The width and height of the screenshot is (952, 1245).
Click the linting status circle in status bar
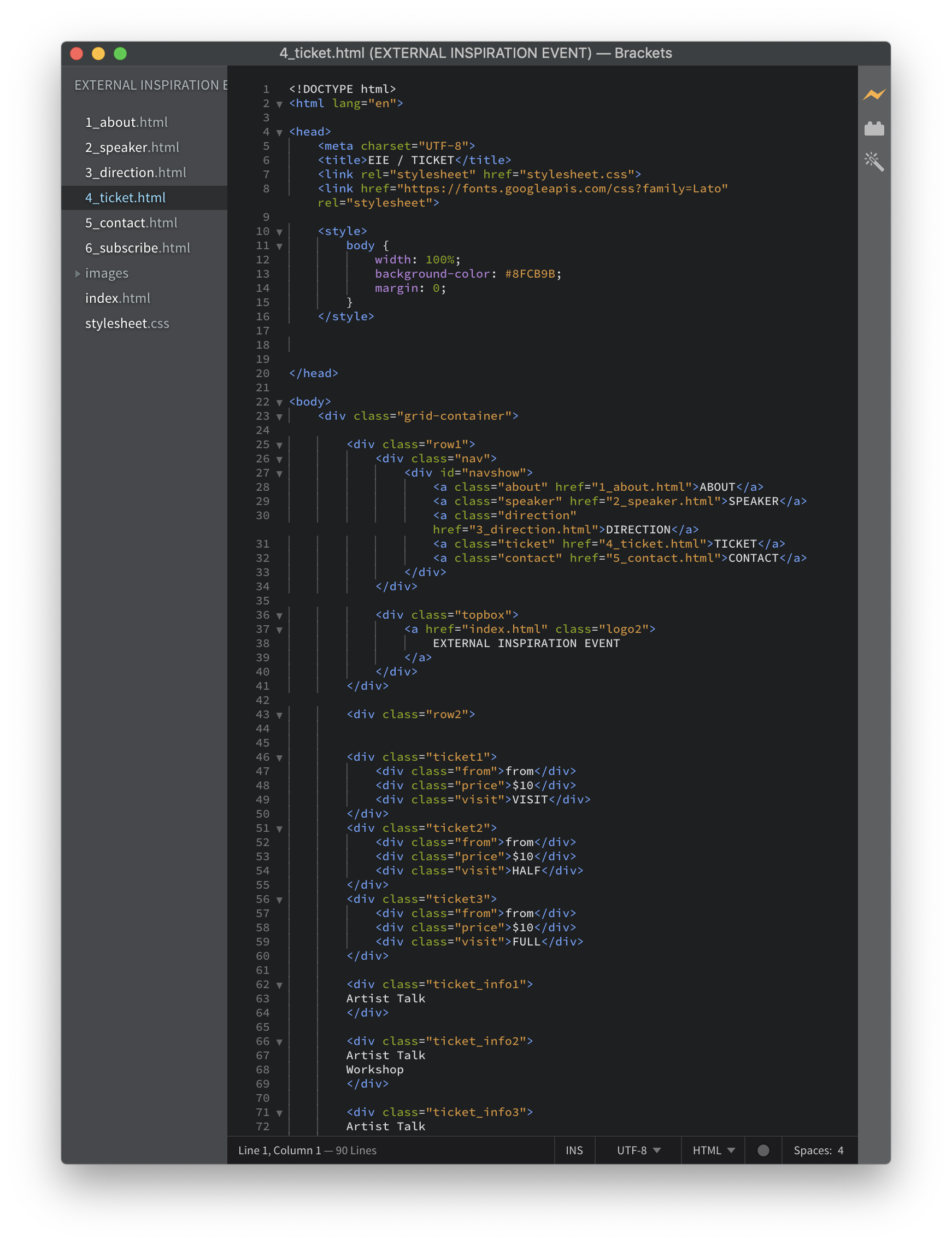(x=763, y=1150)
